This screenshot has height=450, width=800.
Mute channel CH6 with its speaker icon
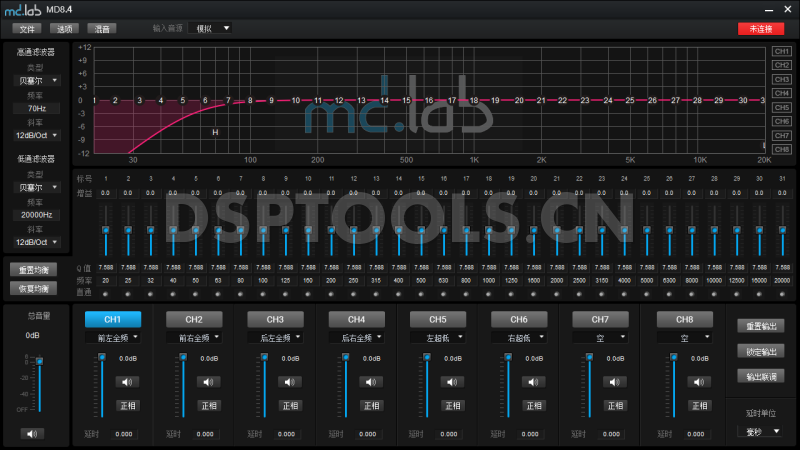pyautogui.click(x=533, y=382)
